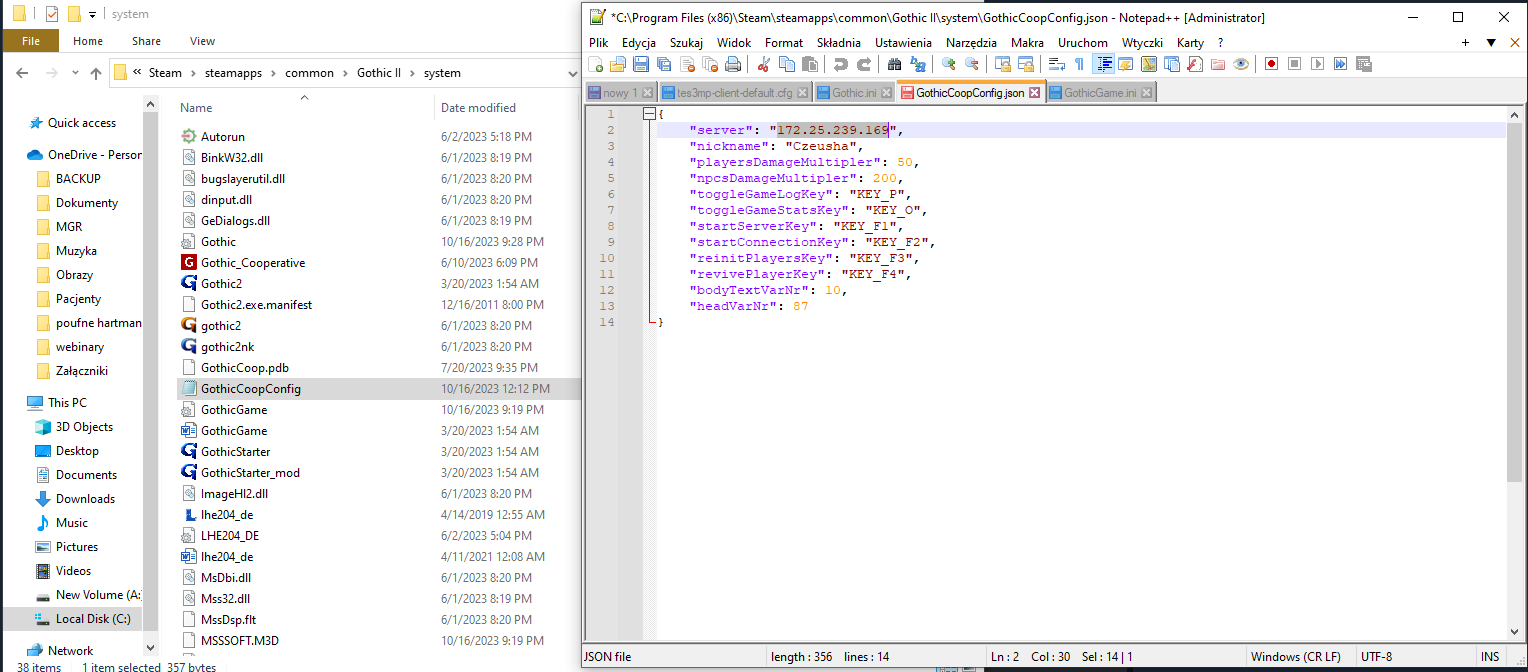Open the Szukaj menu

pyautogui.click(x=686, y=43)
